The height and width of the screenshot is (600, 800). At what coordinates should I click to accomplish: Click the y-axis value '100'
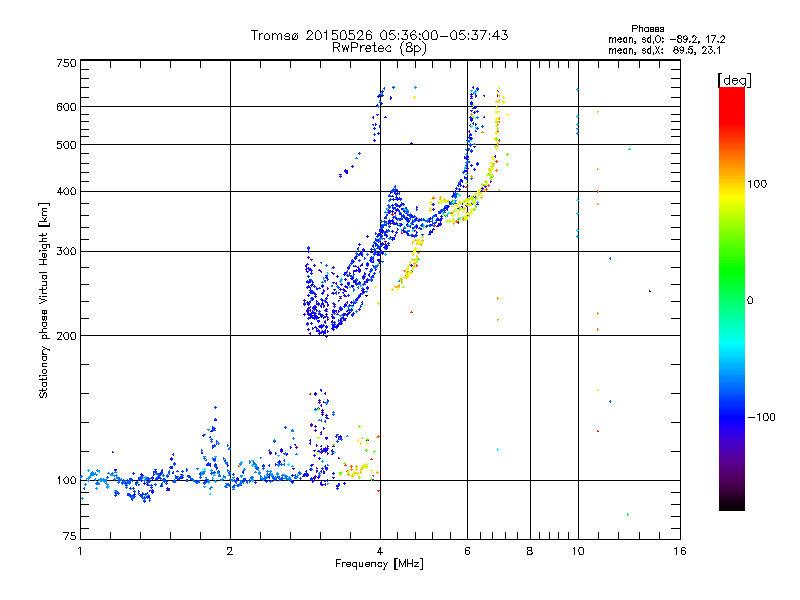pyautogui.click(x=66, y=480)
